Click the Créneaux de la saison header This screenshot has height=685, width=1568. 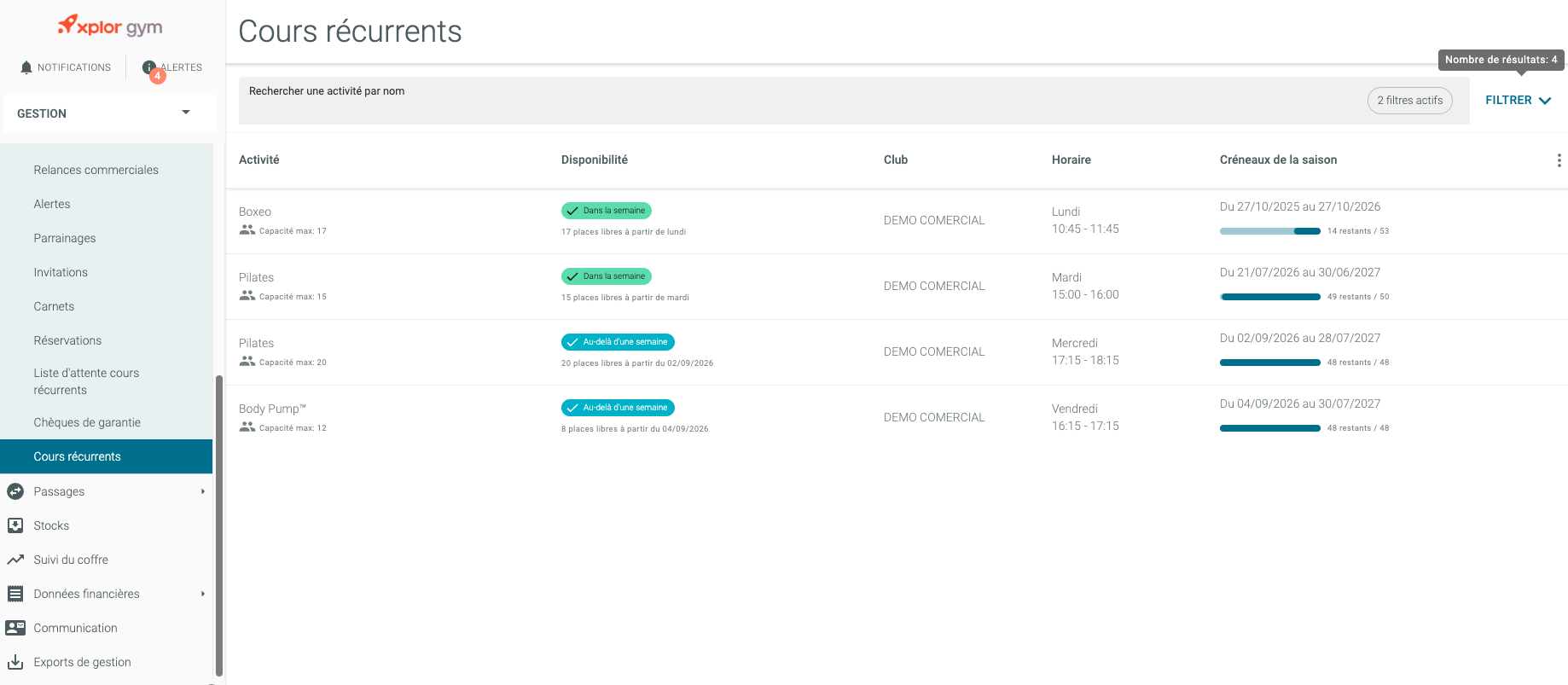coord(1278,160)
